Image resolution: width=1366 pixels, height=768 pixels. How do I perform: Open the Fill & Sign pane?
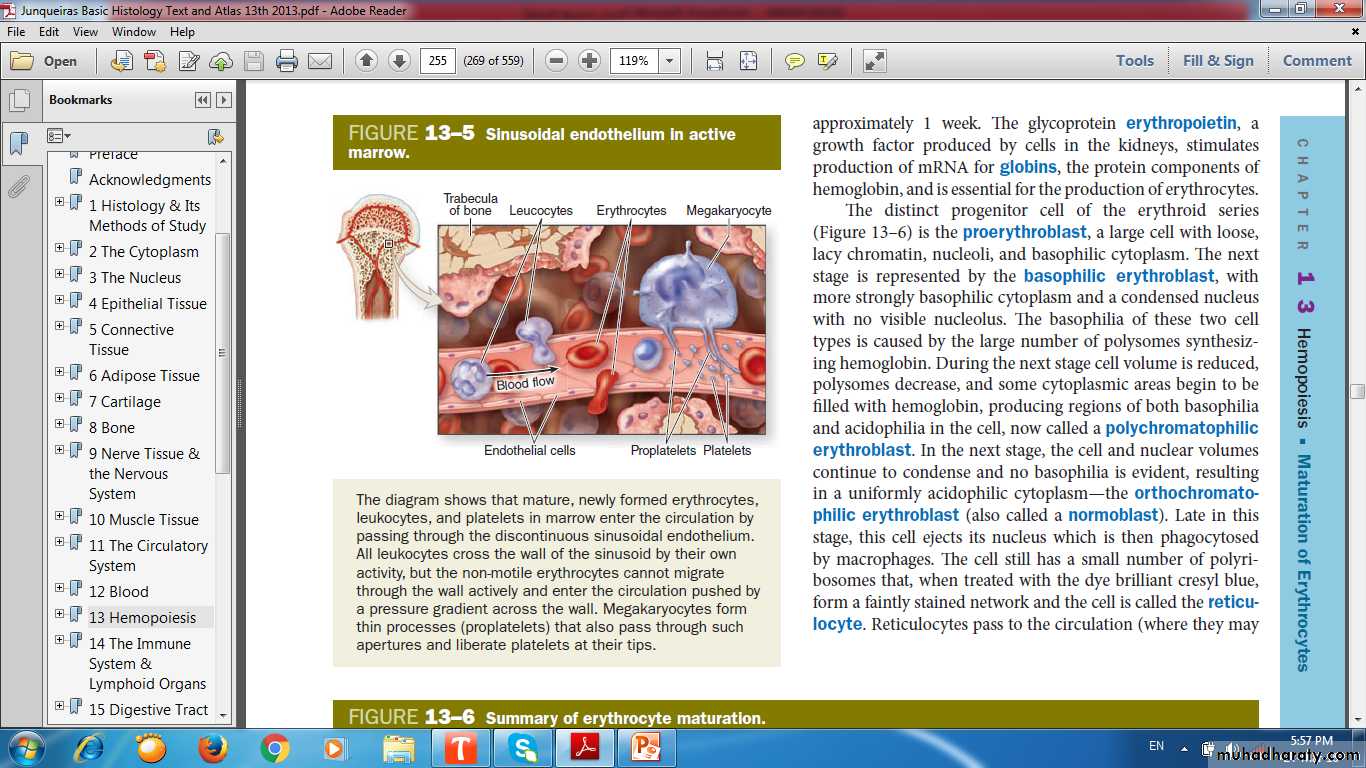click(x=1217, y=61)
